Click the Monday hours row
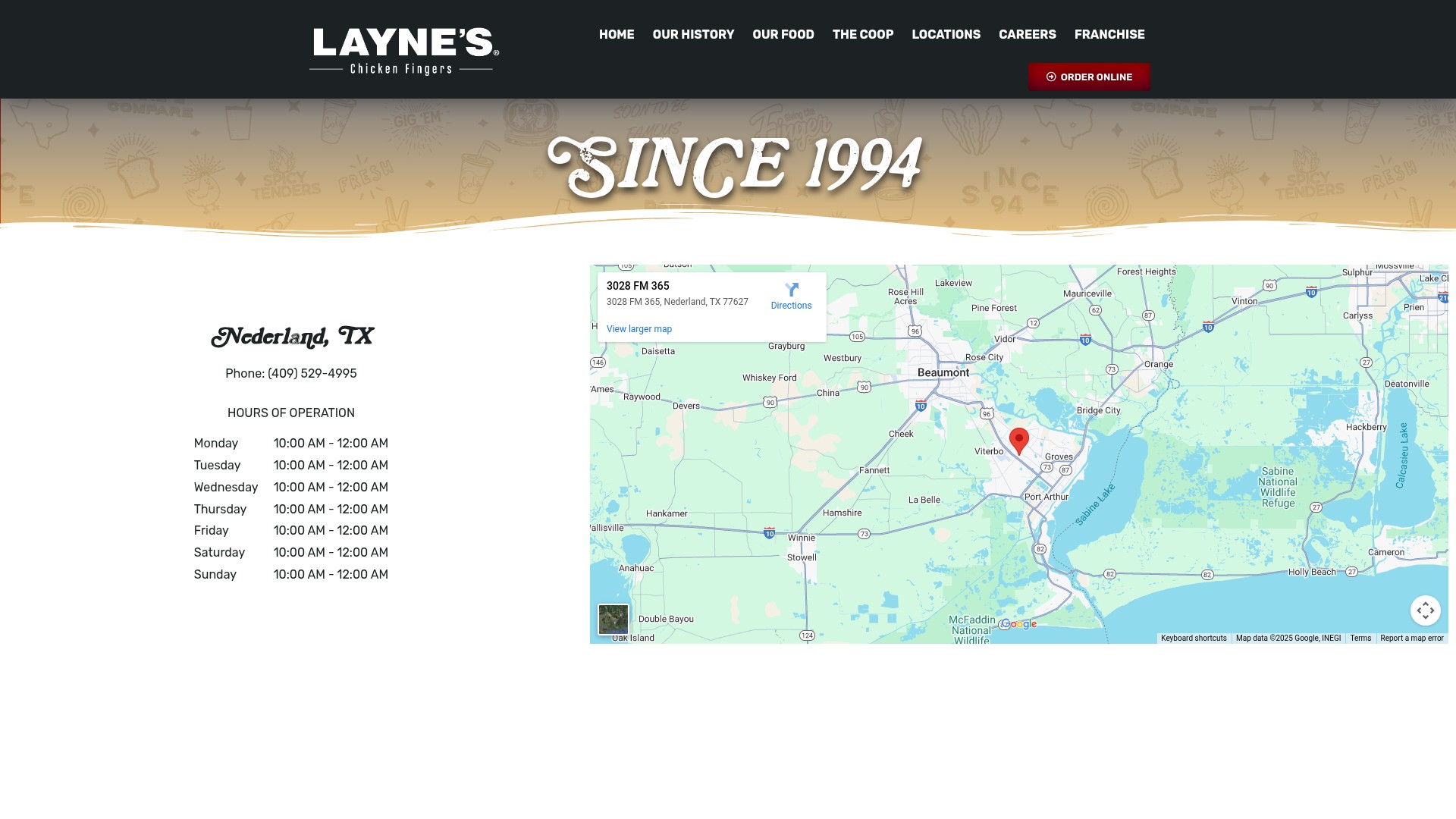 [x=291, y=444]
